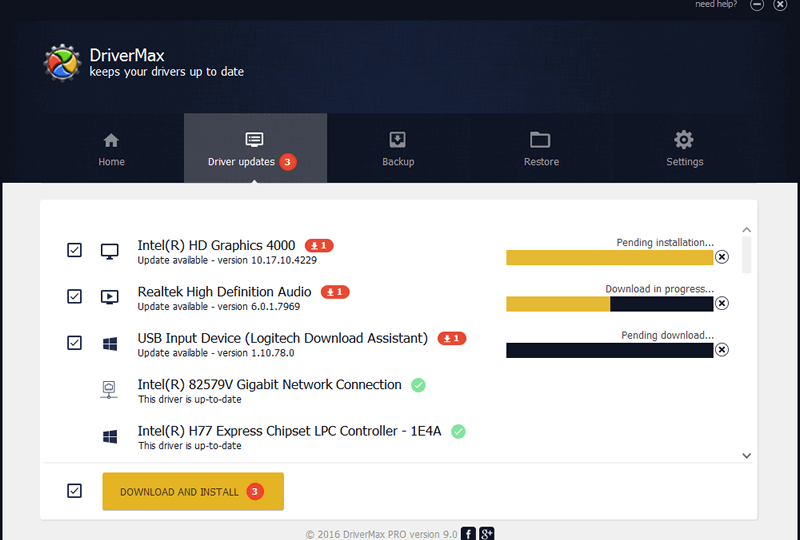Click '© 2016 DriverMax PRO version 9.0' footer text
Screen dimensions: 800x540
(x=381, y=534)
